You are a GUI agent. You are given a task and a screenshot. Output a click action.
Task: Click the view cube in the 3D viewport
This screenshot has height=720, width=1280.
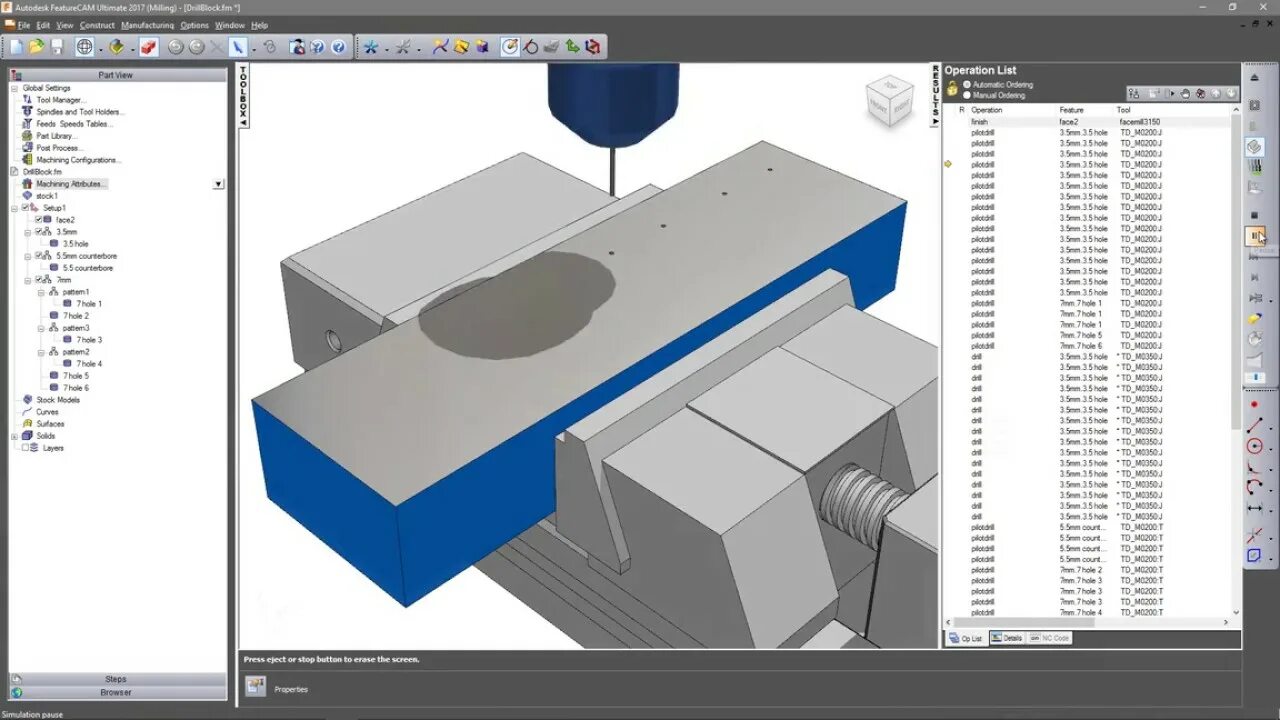point(889,100)
